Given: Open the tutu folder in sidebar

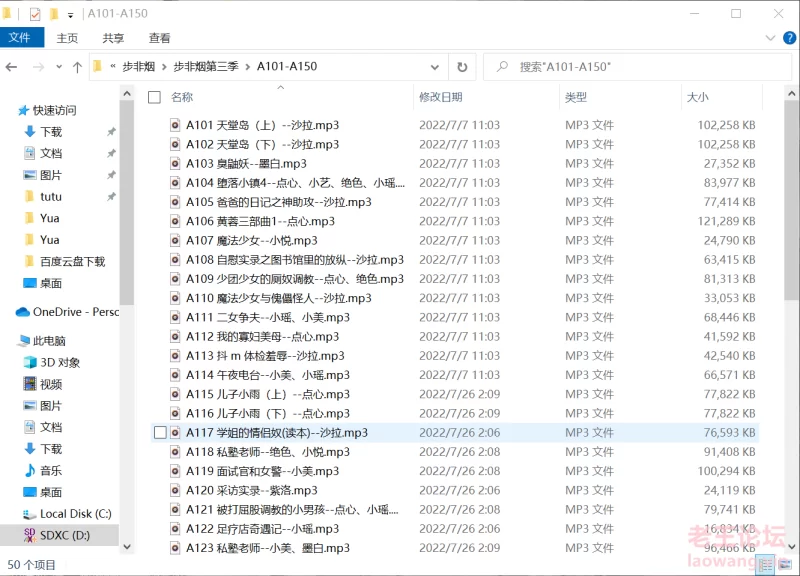Looking at the screenshot, I should pos(51,196).
